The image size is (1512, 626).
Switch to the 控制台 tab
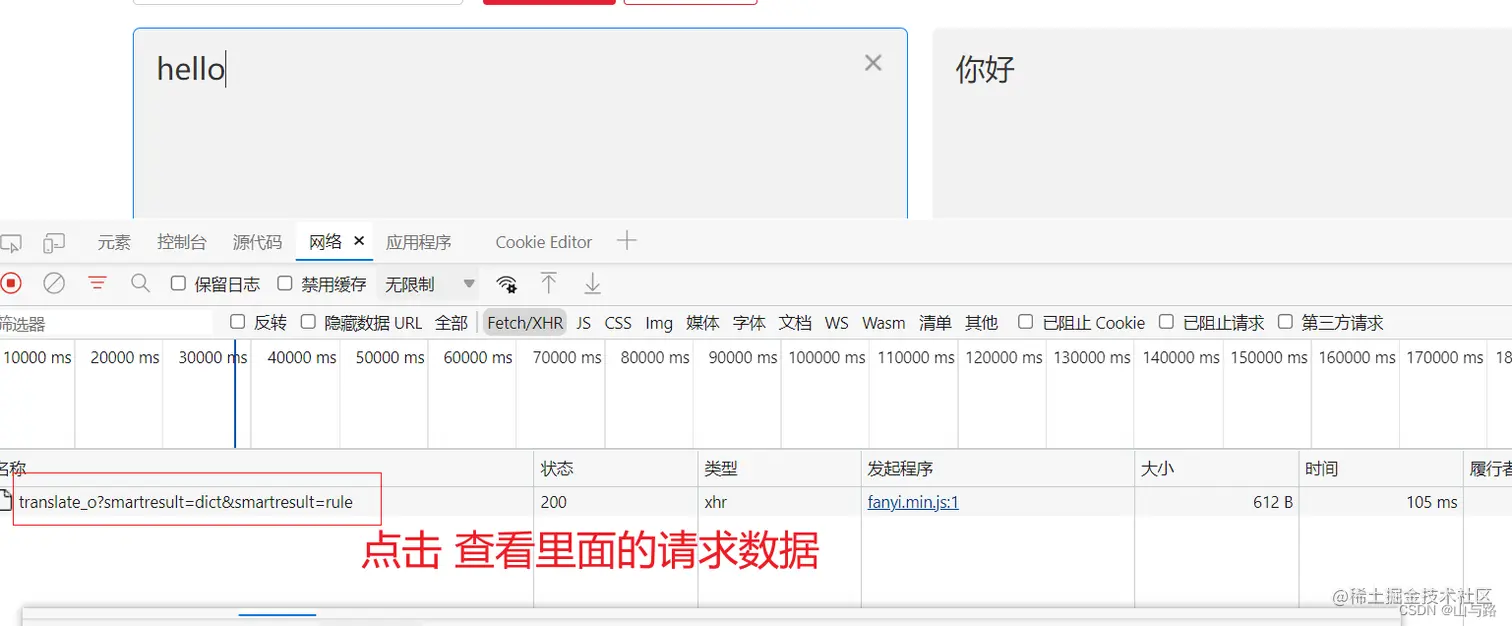pyautogui.click(x=181, y=241)
